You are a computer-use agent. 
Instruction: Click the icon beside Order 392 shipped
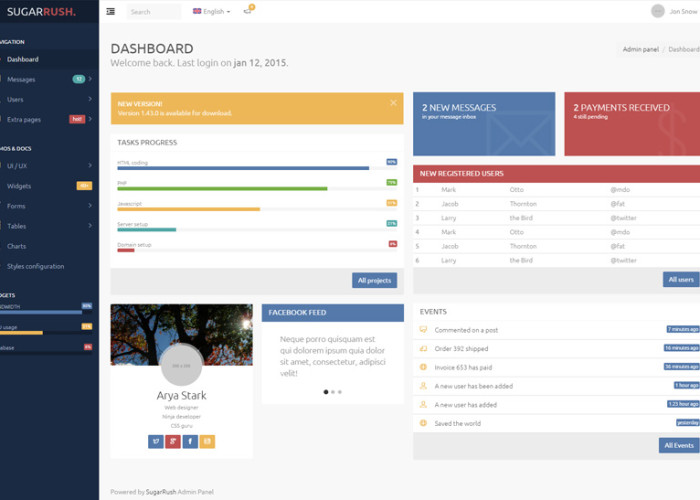click(423, 349)
